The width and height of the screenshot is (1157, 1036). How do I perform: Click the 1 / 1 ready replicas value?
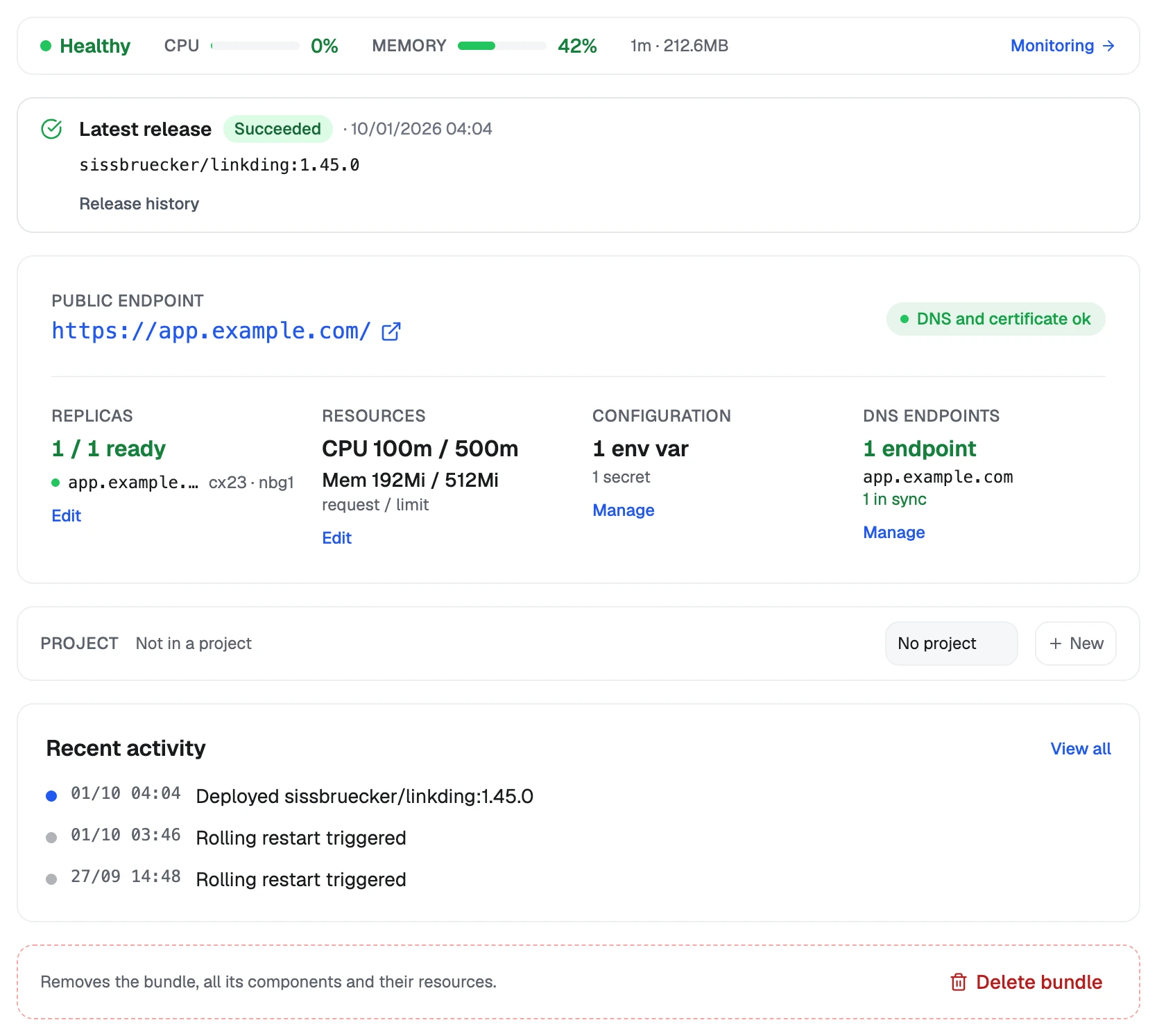pyautogui.click(x=109, y=449)
